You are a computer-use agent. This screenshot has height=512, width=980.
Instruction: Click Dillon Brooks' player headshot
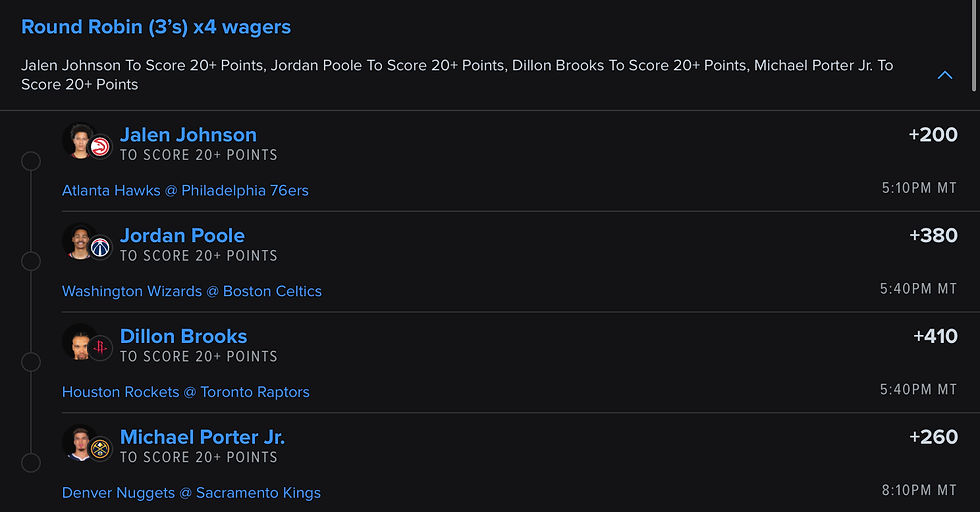click(78, 341)
